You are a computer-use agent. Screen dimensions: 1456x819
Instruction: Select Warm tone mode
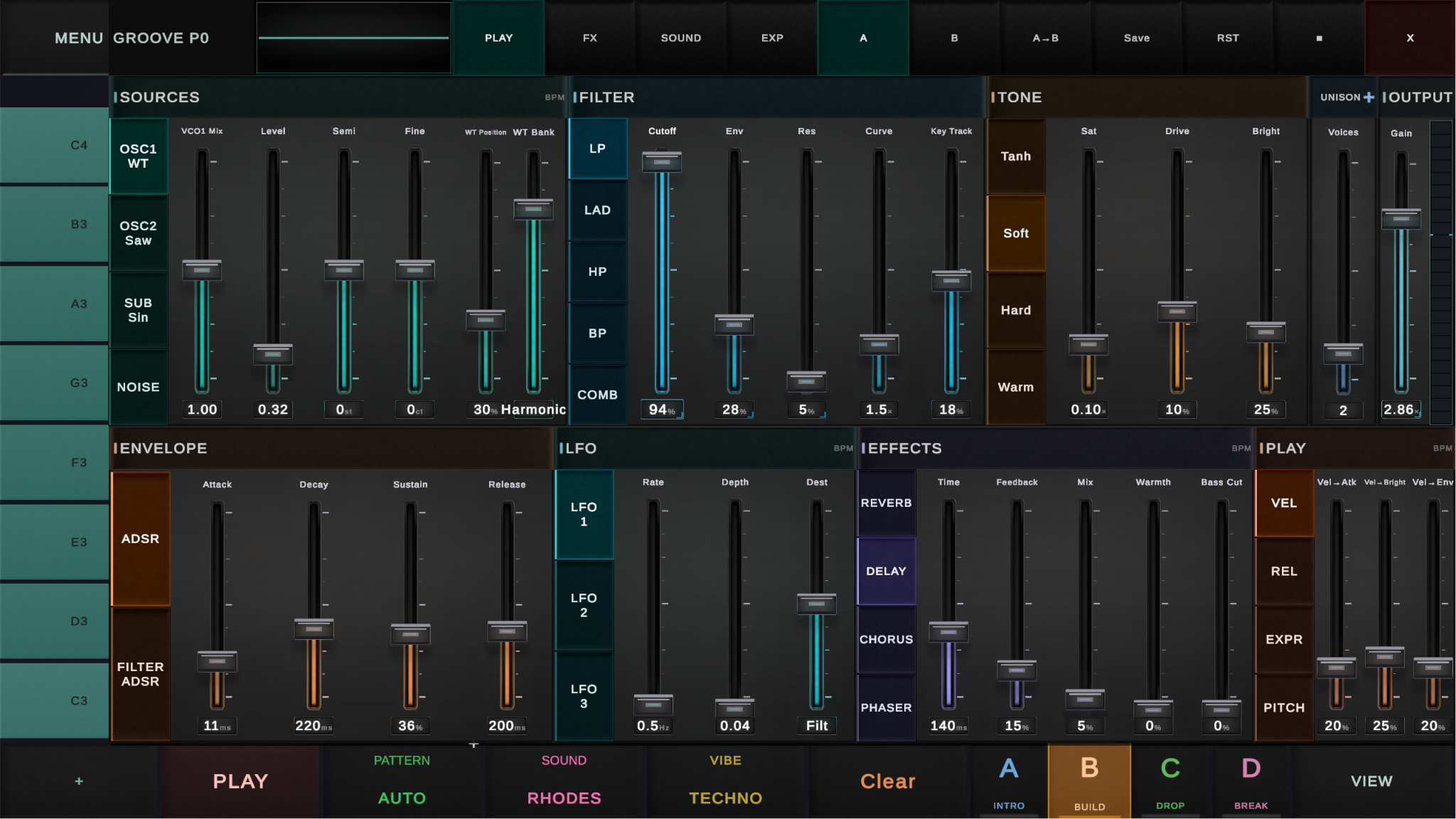coord(1016,387)
